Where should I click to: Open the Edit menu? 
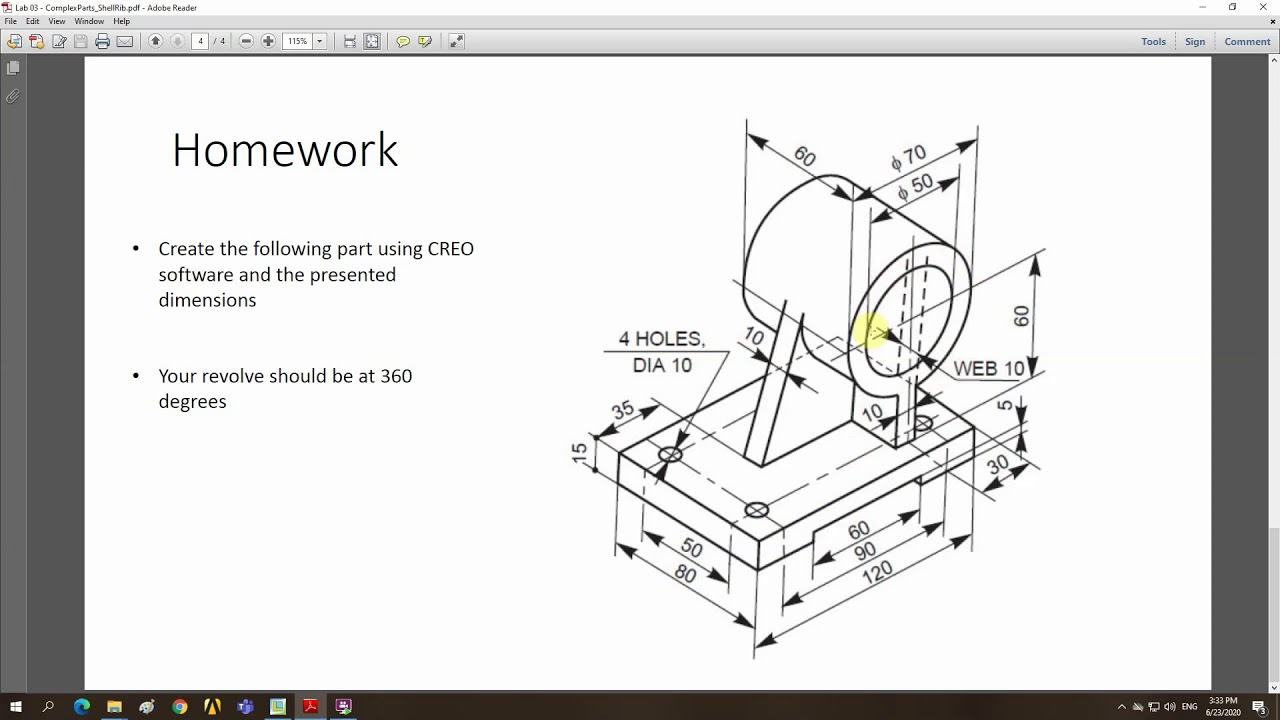coord(33,21)
